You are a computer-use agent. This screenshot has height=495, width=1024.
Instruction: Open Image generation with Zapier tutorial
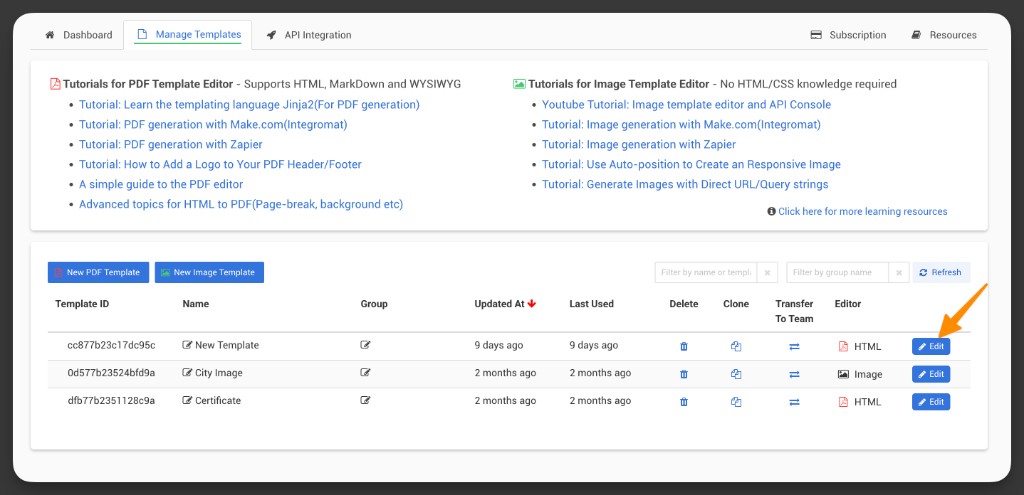pos(639,144)
